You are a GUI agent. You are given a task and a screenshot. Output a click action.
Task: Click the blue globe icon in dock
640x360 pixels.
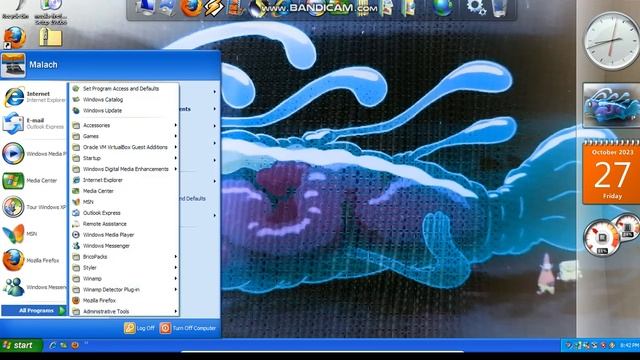coord(442,8)
